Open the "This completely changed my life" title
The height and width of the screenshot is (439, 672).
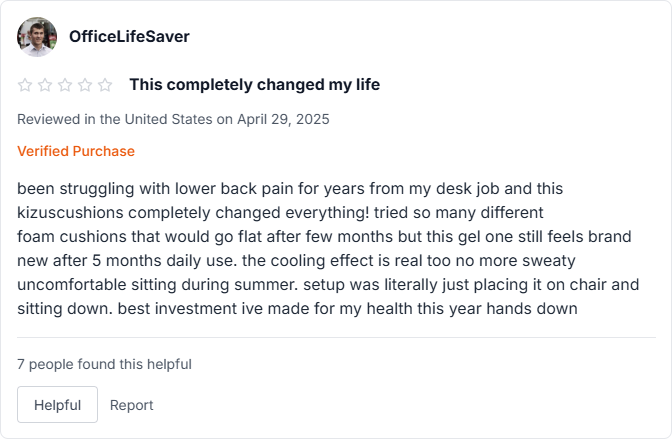[x=254, y=85]
